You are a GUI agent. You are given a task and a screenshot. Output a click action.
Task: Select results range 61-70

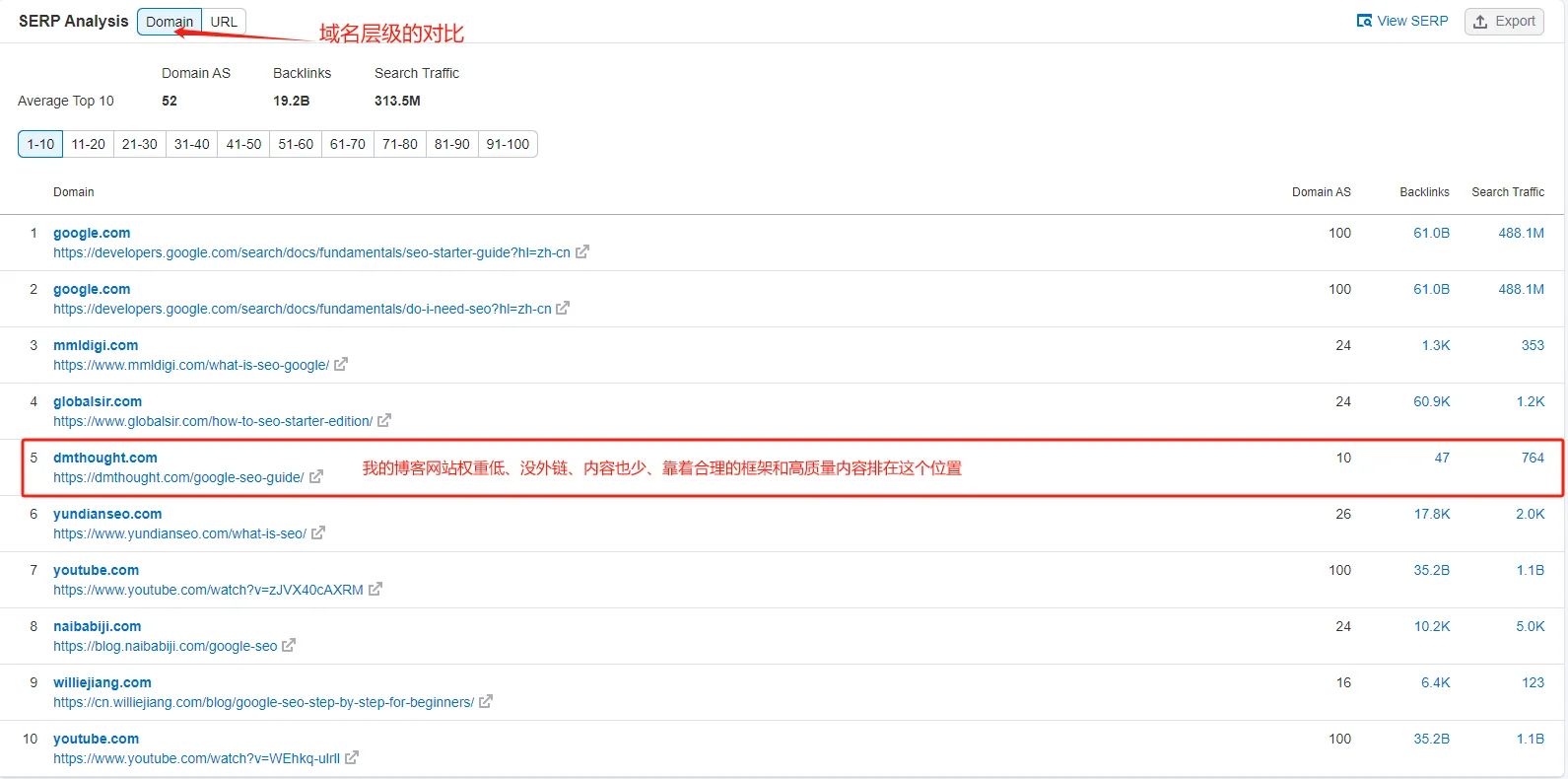pyautogui.click(x=348, y=144)
